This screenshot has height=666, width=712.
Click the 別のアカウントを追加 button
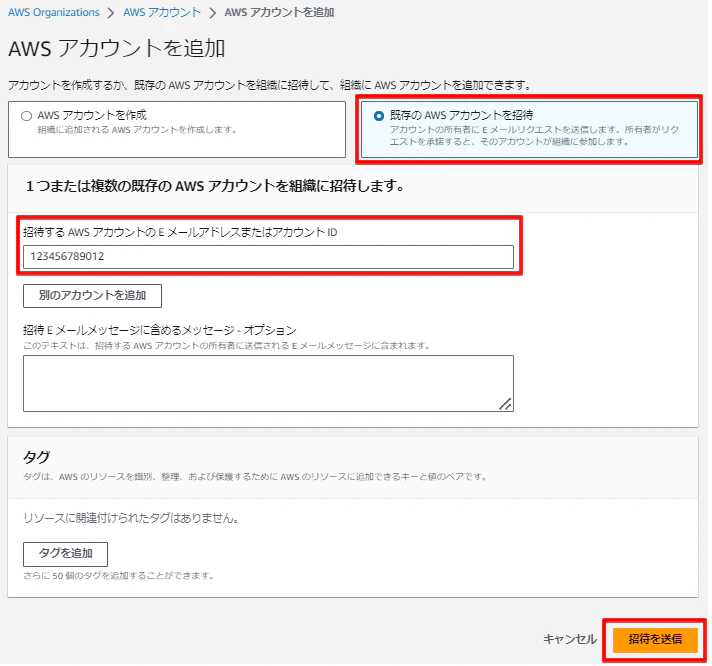click(x=92, y=296)
